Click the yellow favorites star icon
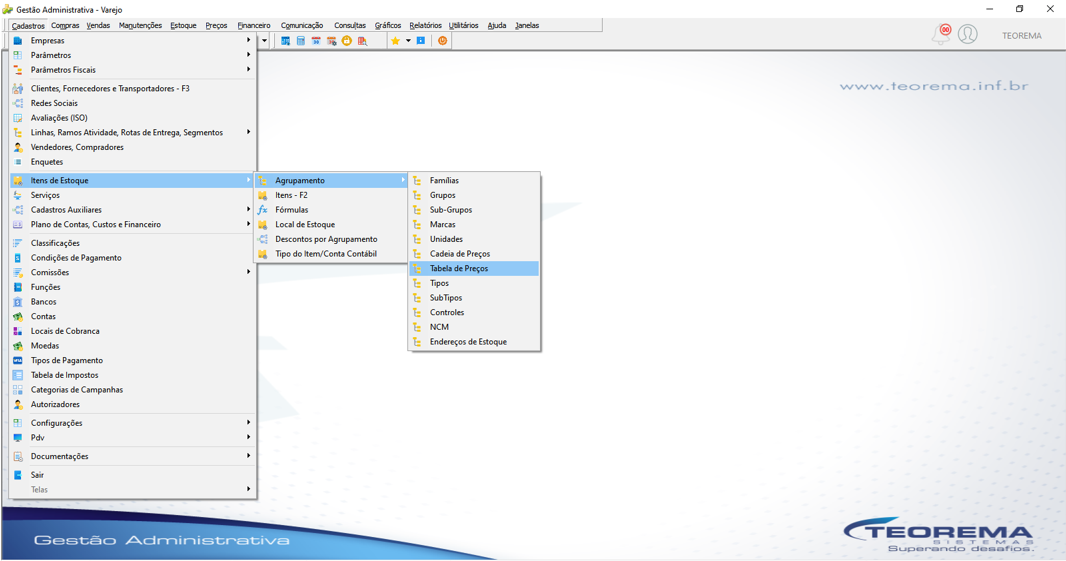The image size is (1066, 561). [x=395, y=41]
